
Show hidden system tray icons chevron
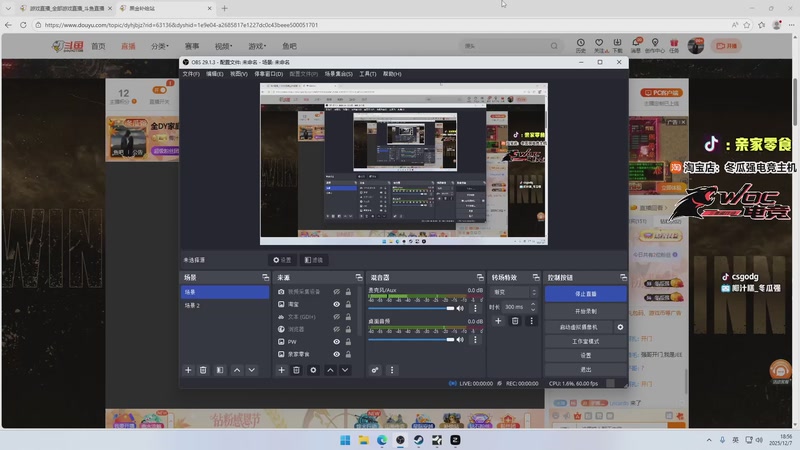(709, 440)
